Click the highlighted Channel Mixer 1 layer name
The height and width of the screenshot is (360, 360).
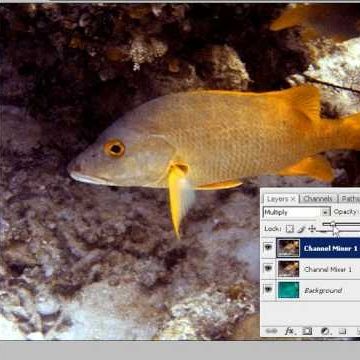[331, 248]
